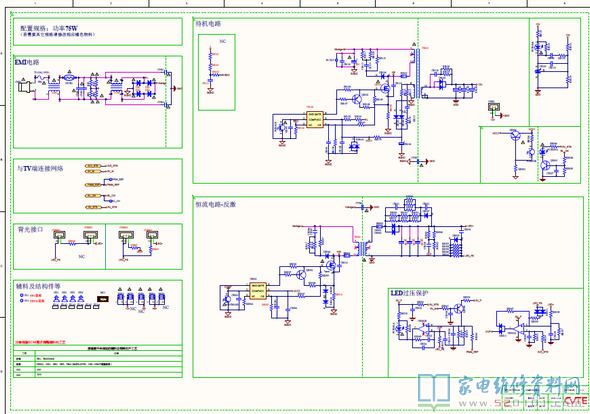
Task: Select the yellow controller IC in 恒流电路-反激
Action: (x=258, y=291)
